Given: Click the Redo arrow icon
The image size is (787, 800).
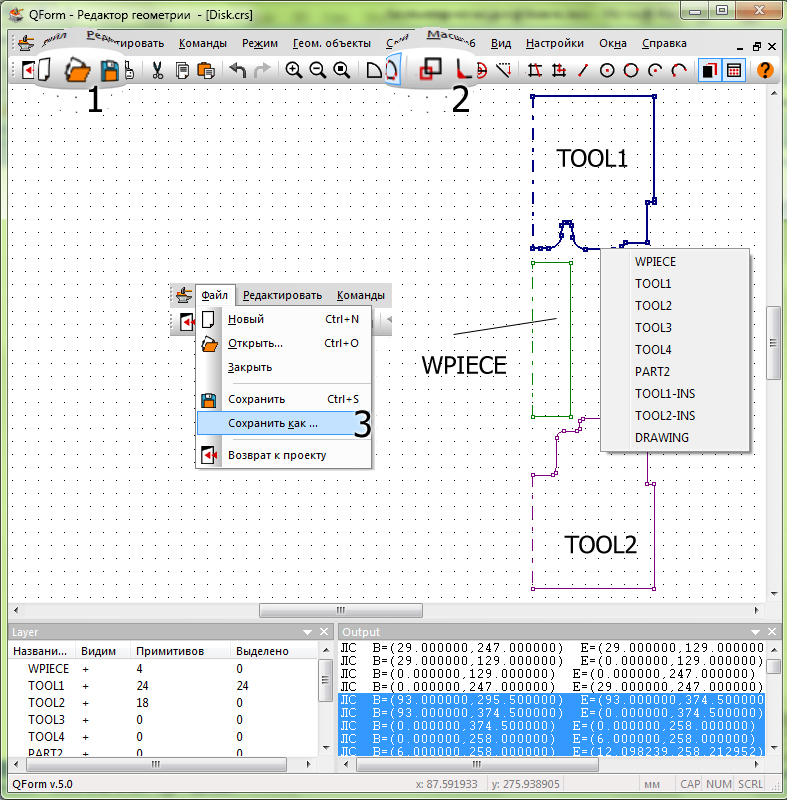Looking at the screenshot, I should 262,70.
